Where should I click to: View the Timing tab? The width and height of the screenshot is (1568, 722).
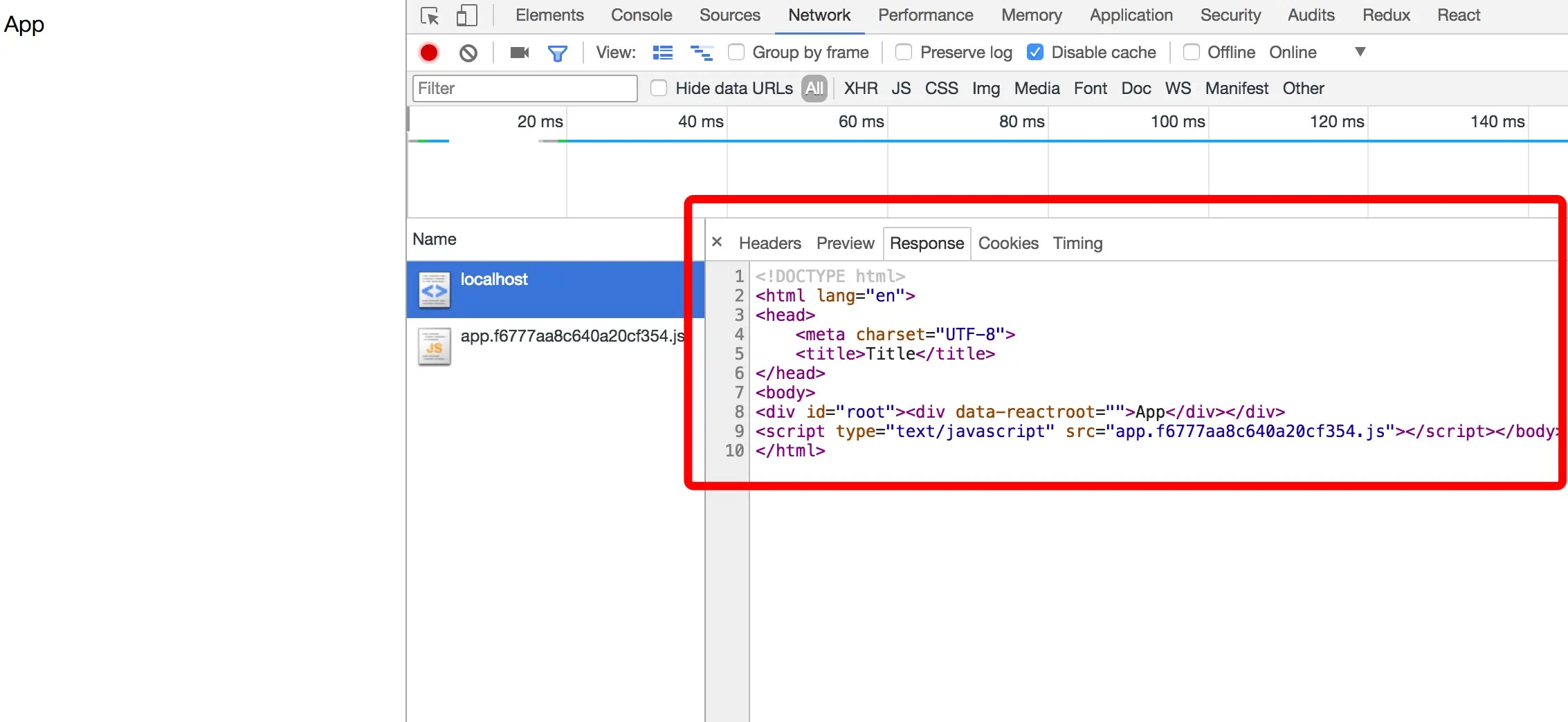(x=1077, y=243)
